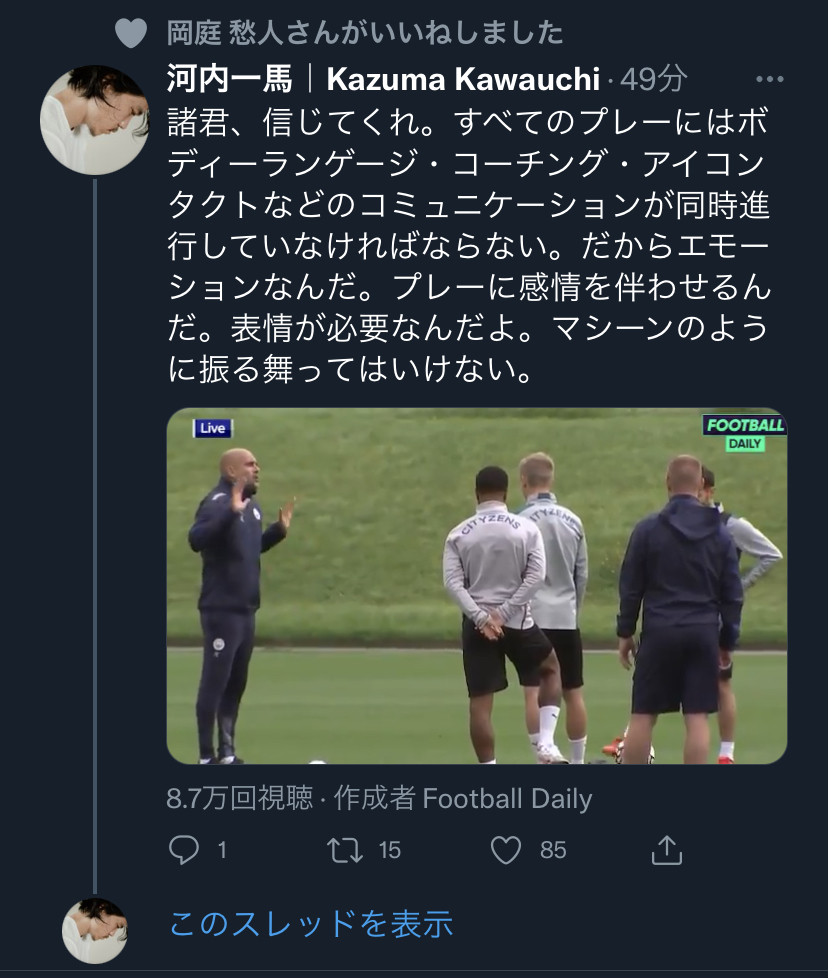Image resolution: width=828 pixels, height=978 pixels.
Task: Open the three-dot more options menu
Action: point(769,79)
